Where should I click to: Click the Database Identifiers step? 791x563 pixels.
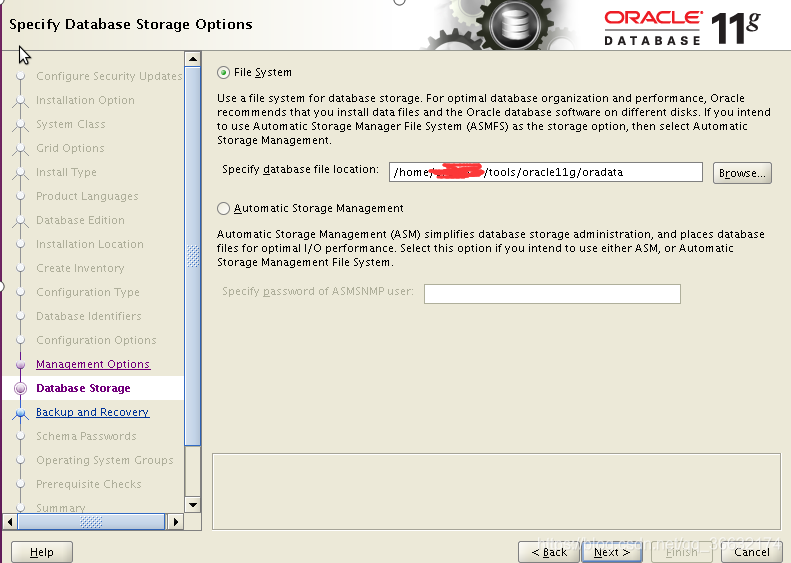coord(89,316)
